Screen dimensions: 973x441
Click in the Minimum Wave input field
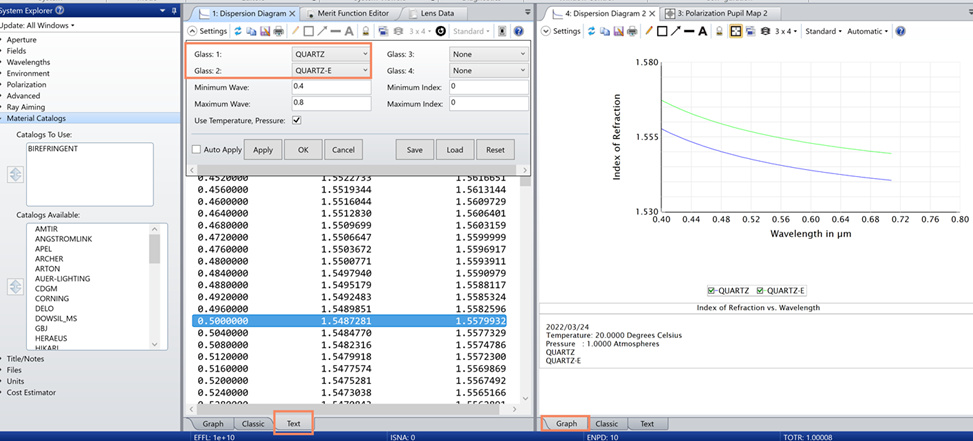tap(331, 87)
